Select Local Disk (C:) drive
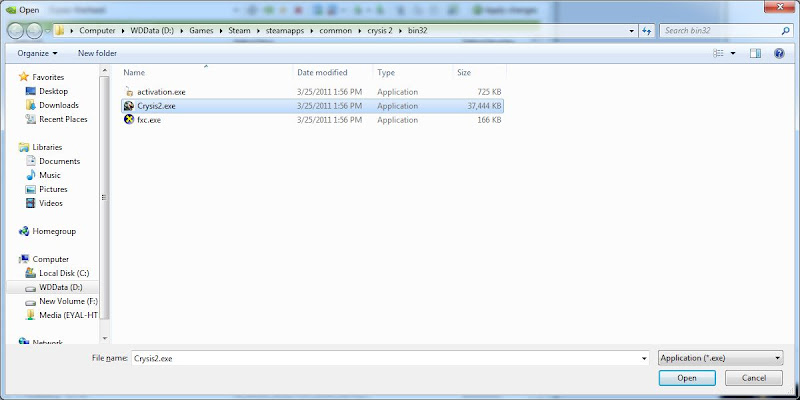Viewport: 800px width, 400px height. point(64,273)
